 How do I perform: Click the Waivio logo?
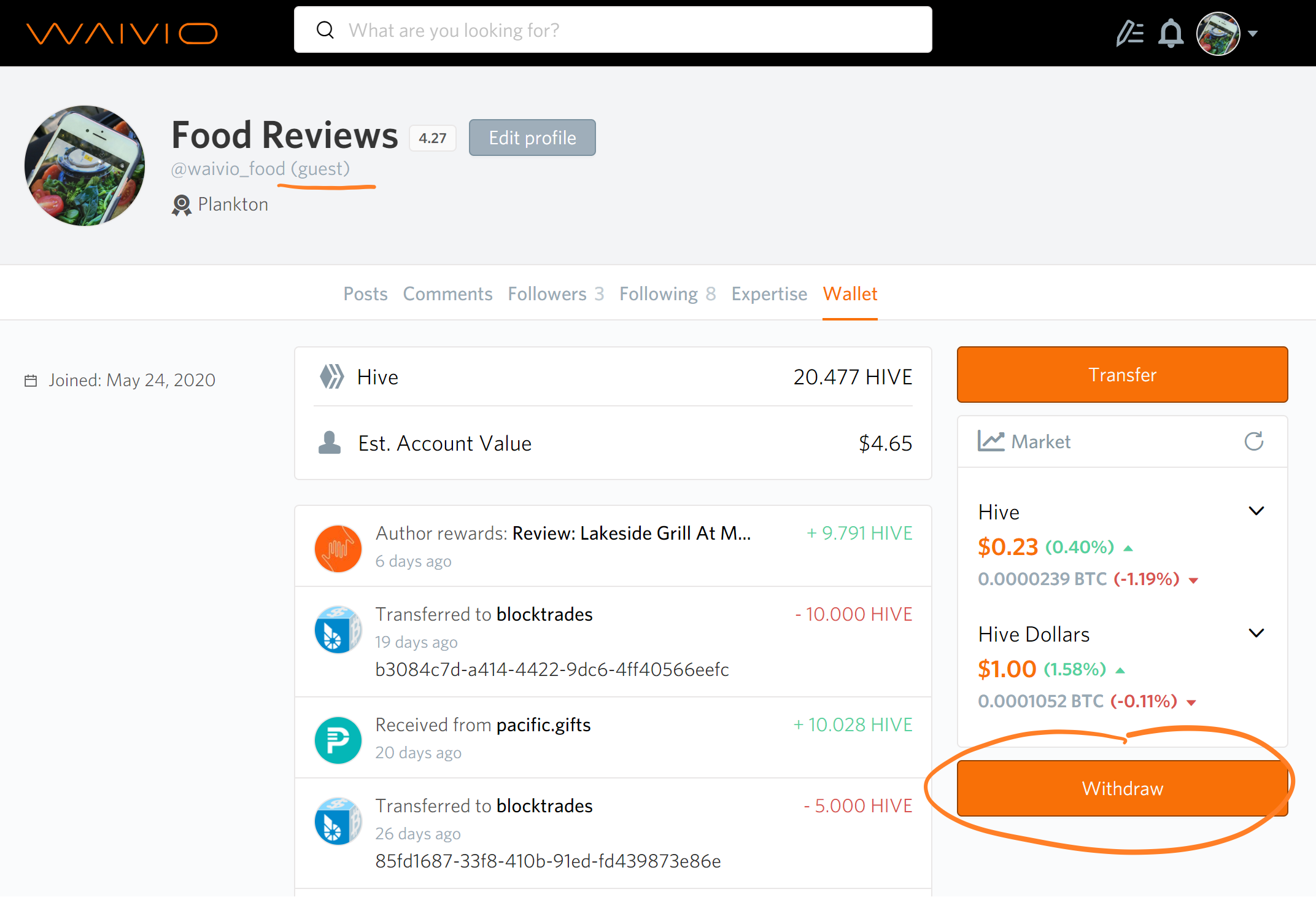tap(122, 33)
